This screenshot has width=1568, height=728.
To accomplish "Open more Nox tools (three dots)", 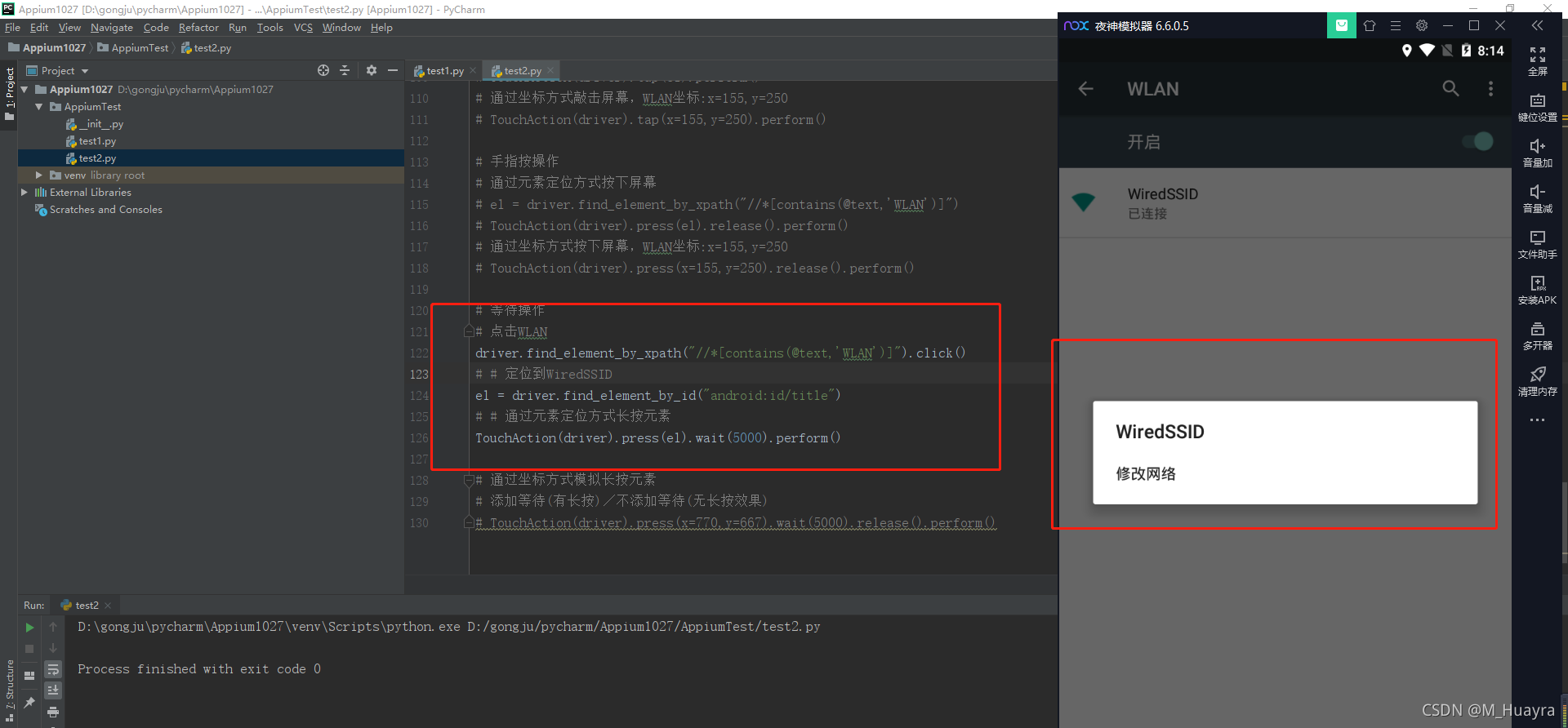I will point(1538,420).
